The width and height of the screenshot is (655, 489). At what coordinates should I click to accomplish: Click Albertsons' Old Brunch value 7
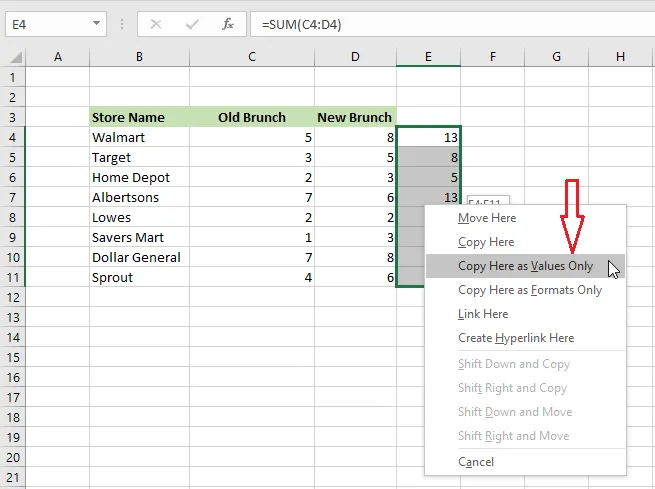pyautogui.click(x=252, y=198)
